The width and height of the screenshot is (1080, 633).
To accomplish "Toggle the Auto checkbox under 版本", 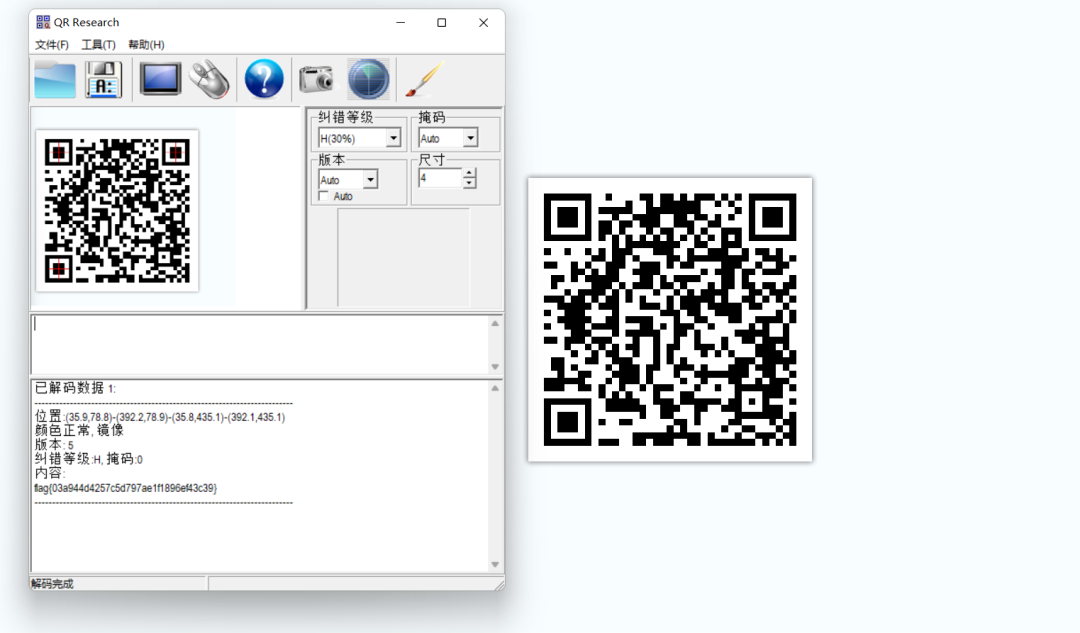I will 323,196.
